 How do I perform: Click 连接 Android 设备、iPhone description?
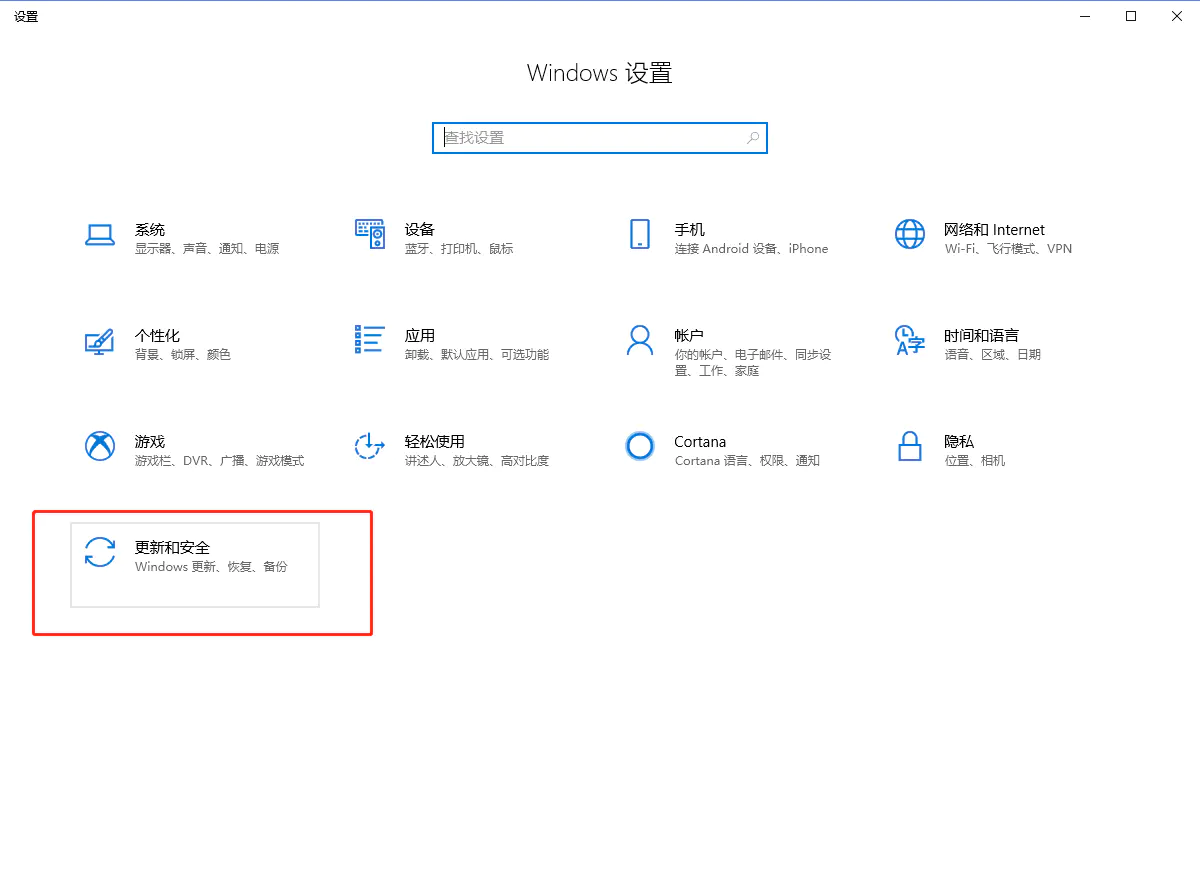pyautogui.click(x=752, y=249)
